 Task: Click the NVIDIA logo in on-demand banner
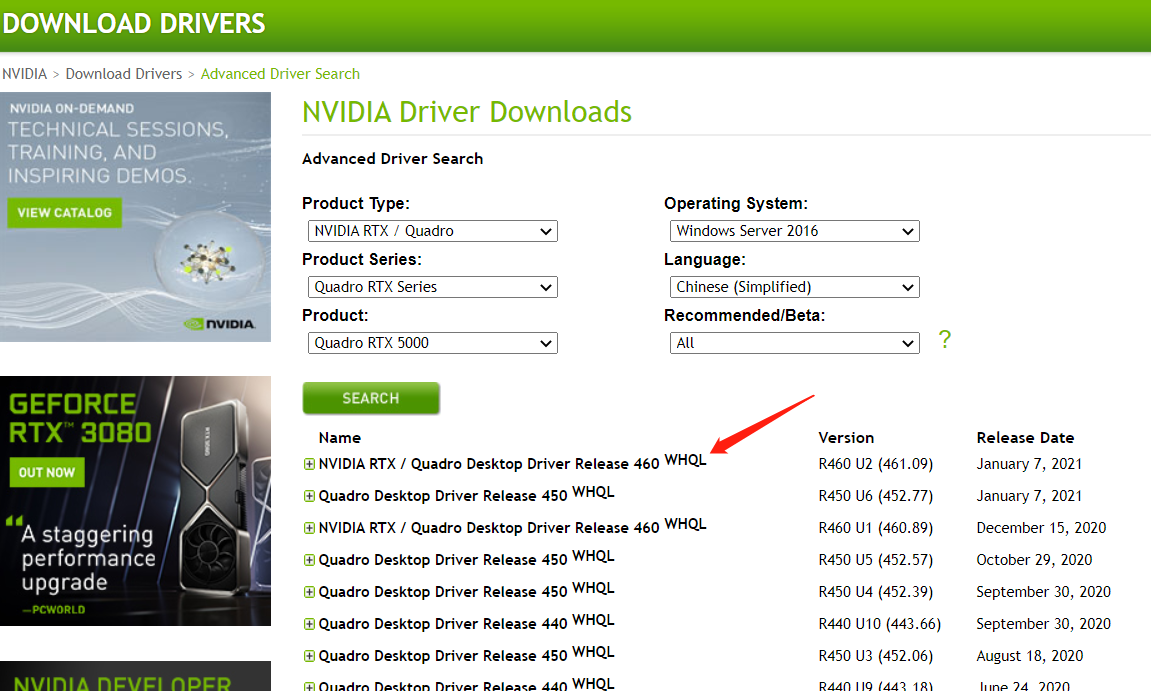(x=220, y=324)
